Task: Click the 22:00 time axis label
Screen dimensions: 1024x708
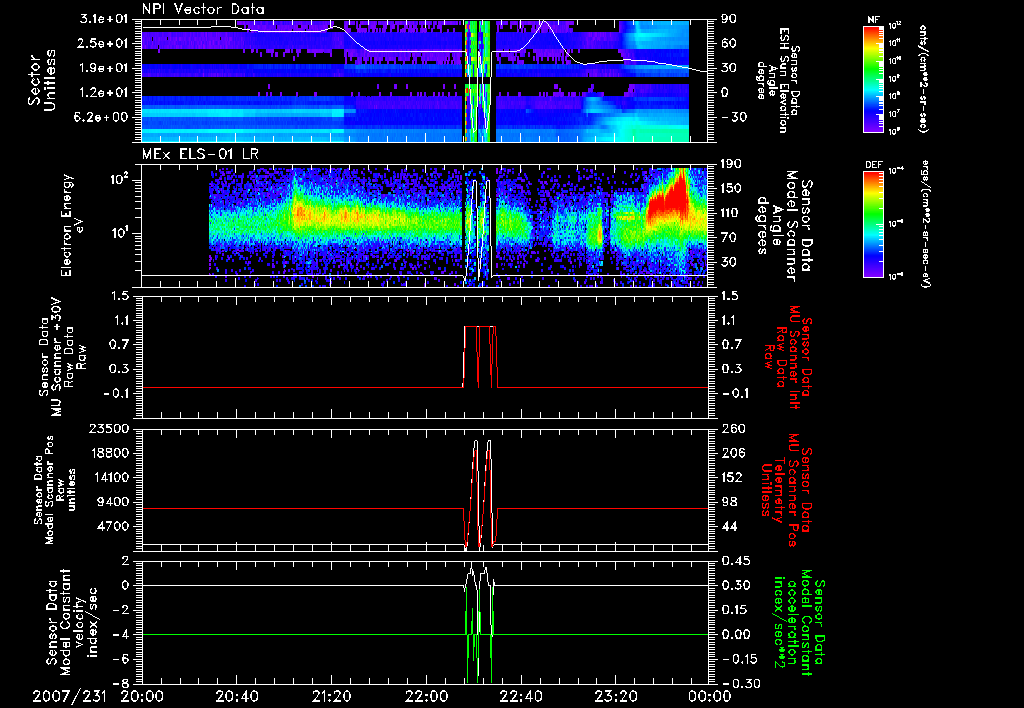Action: 426,696
